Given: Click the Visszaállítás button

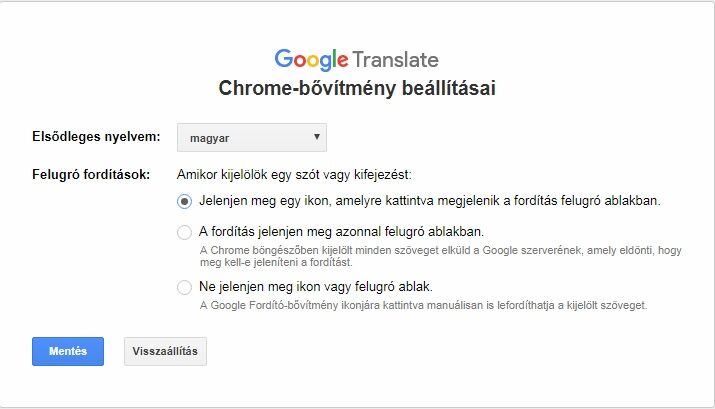Looking at the screenshot, I should (166, 351).
